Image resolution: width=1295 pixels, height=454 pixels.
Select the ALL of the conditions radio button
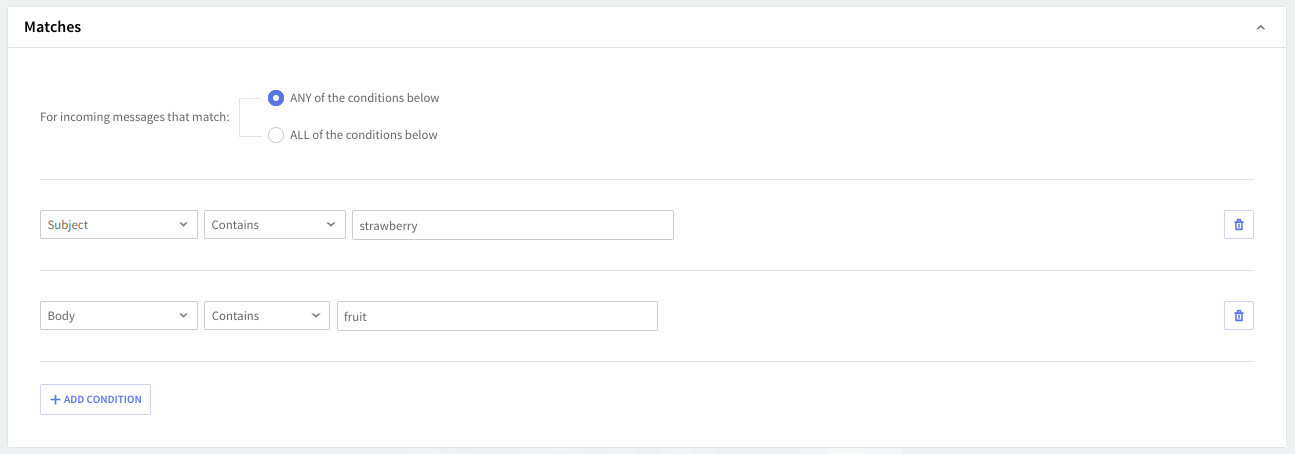click(276, 135)
